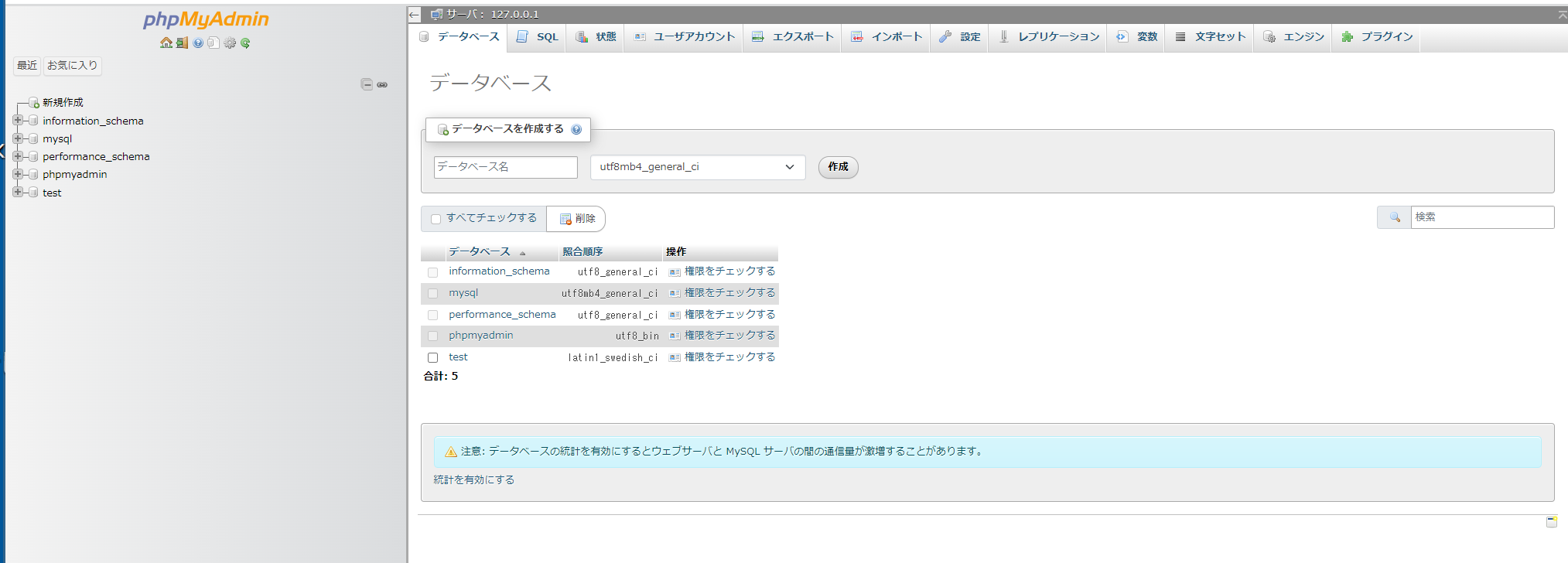Click database icon of mysql in tree
This screenshot has height=563, width=1568.
click(33, 138)
